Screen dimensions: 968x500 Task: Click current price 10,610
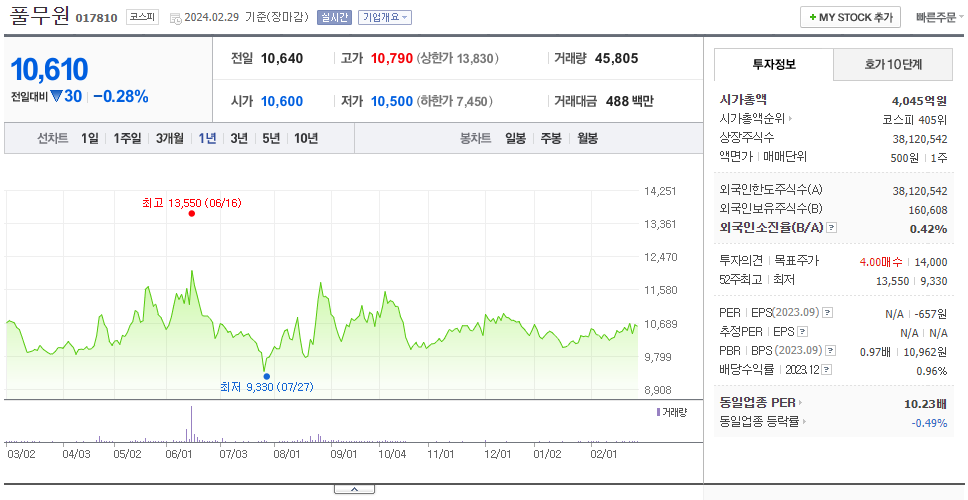49,70
